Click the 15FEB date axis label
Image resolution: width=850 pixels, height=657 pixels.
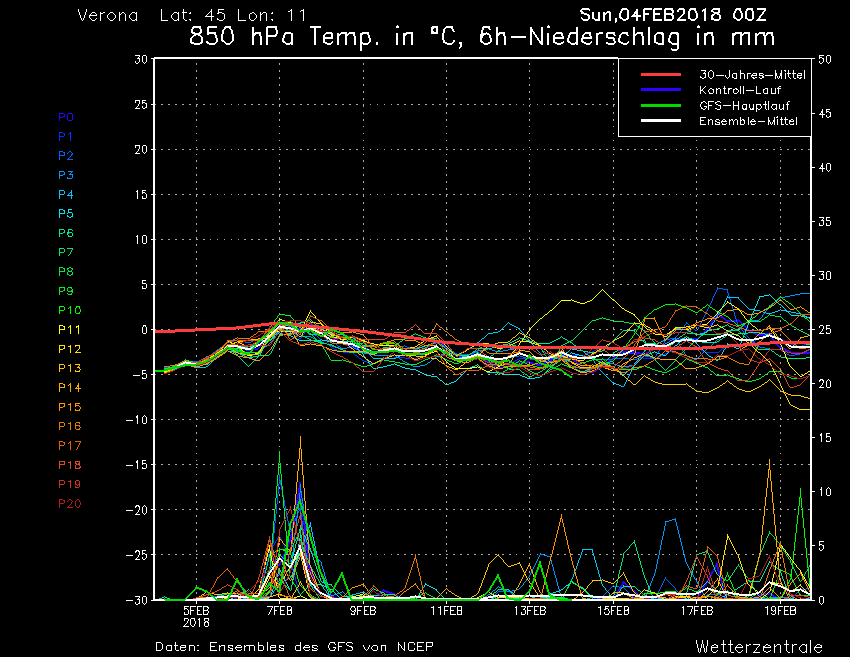(614, 611)
